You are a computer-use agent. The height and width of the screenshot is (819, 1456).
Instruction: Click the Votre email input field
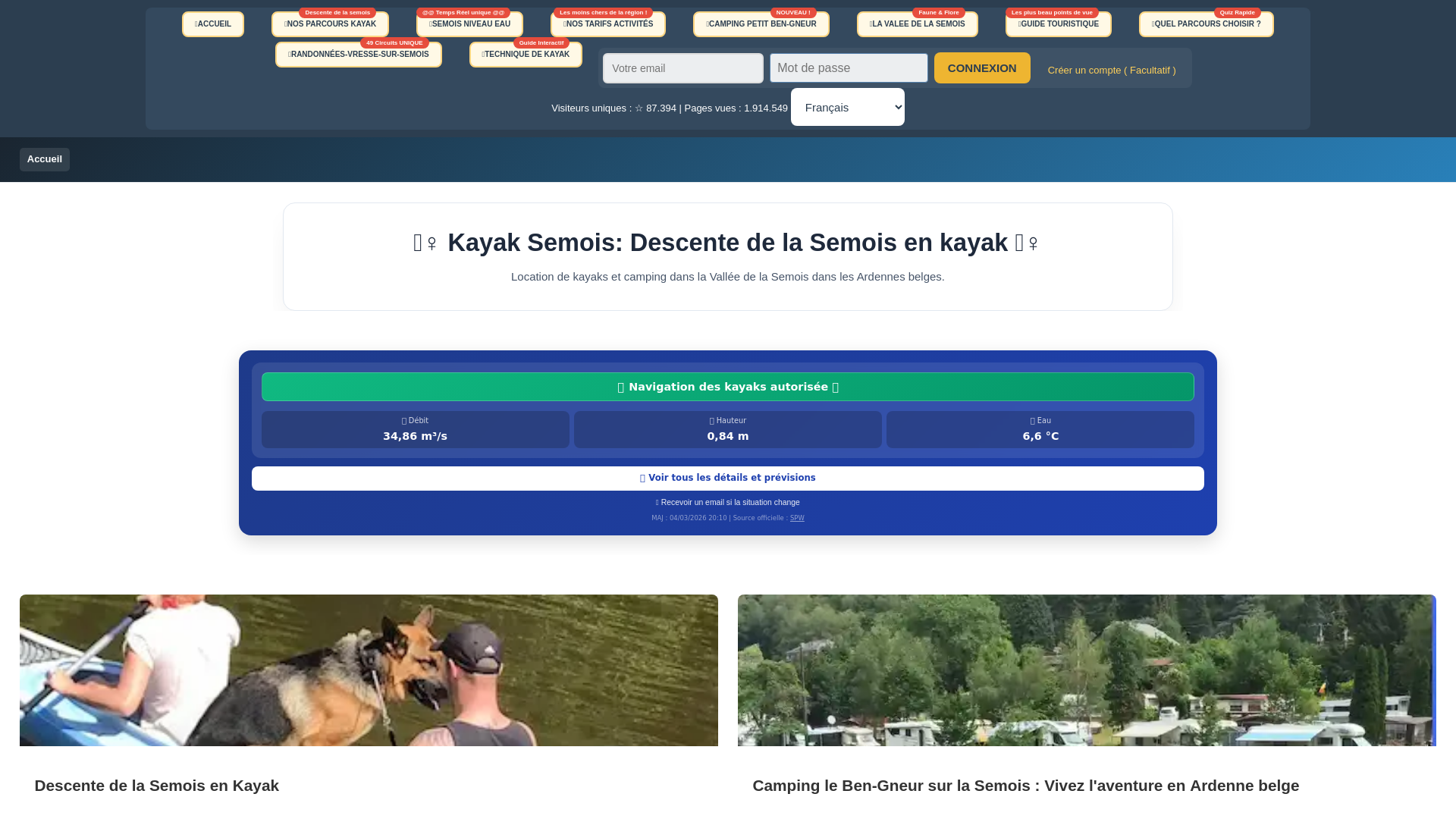coord(682,67)
